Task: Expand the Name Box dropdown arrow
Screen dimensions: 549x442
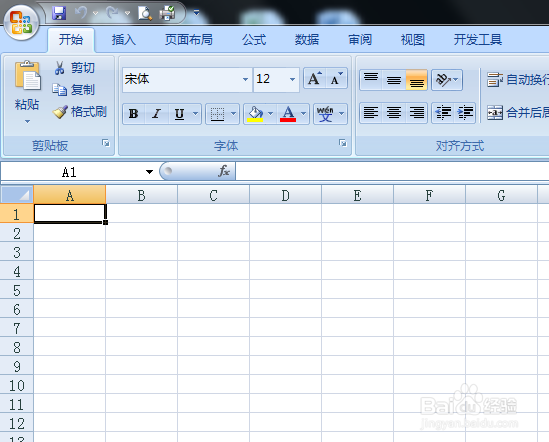Action: coord(150,172)
